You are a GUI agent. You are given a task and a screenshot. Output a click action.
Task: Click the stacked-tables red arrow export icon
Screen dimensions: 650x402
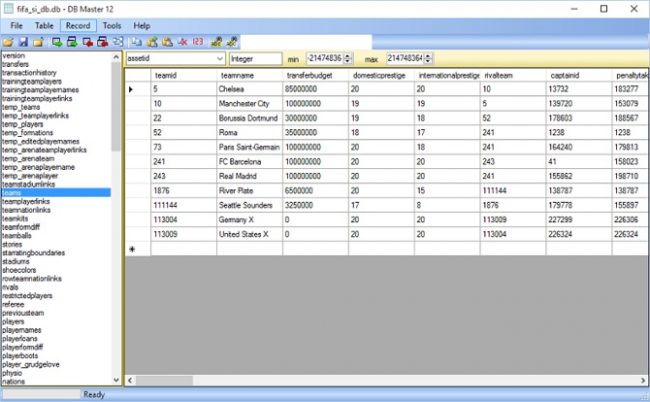[x=103, y=42]
